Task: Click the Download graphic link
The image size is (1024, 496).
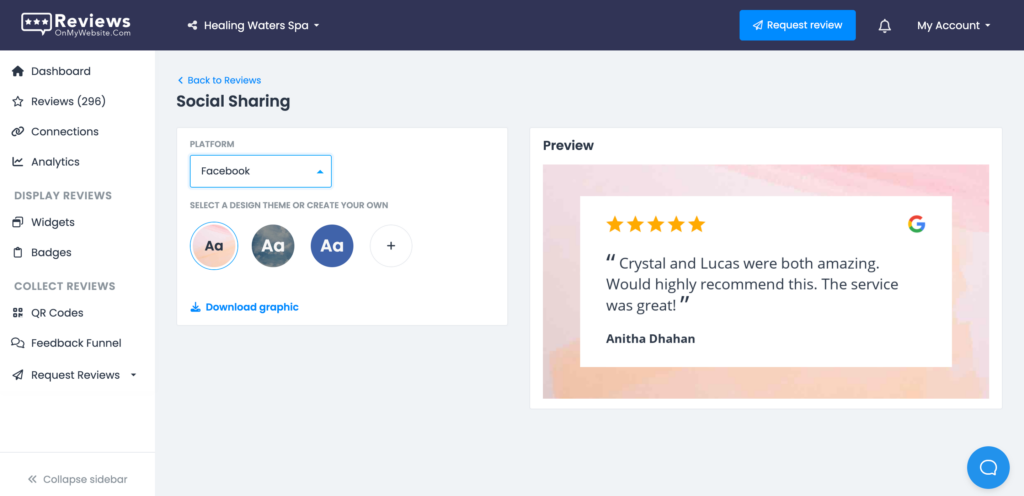Action: (x=244, y=307)
